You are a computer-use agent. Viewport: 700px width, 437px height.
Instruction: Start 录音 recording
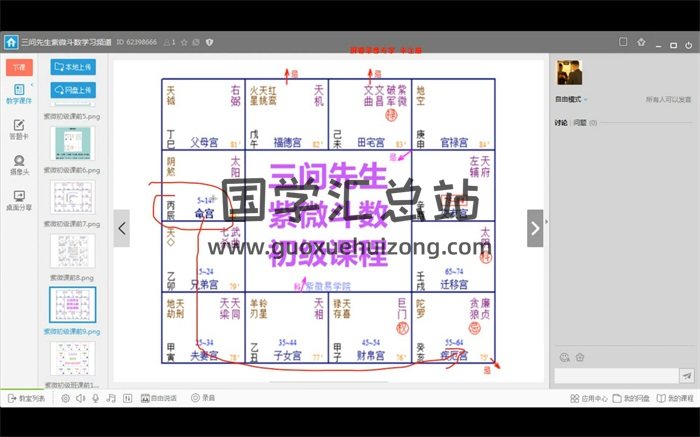pos(203,398)
